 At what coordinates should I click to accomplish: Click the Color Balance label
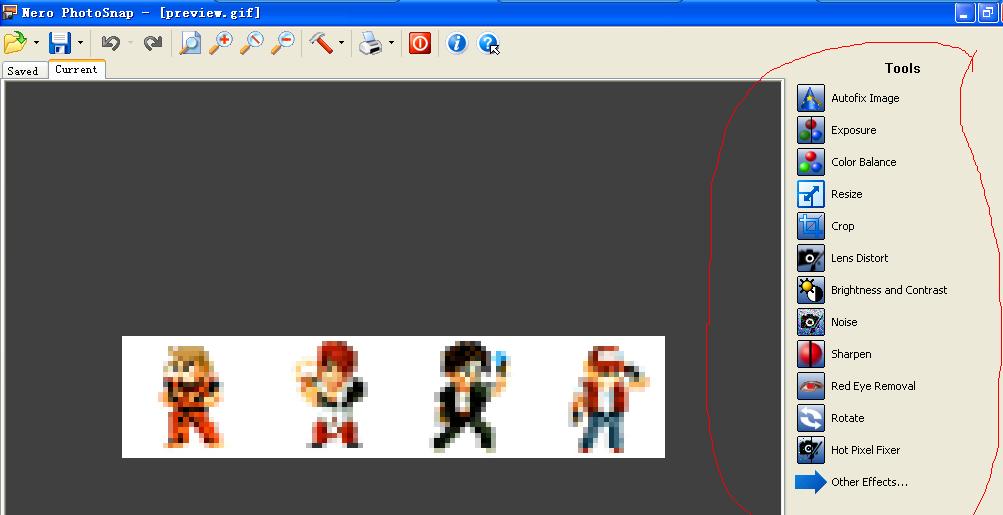click(864, 162)
